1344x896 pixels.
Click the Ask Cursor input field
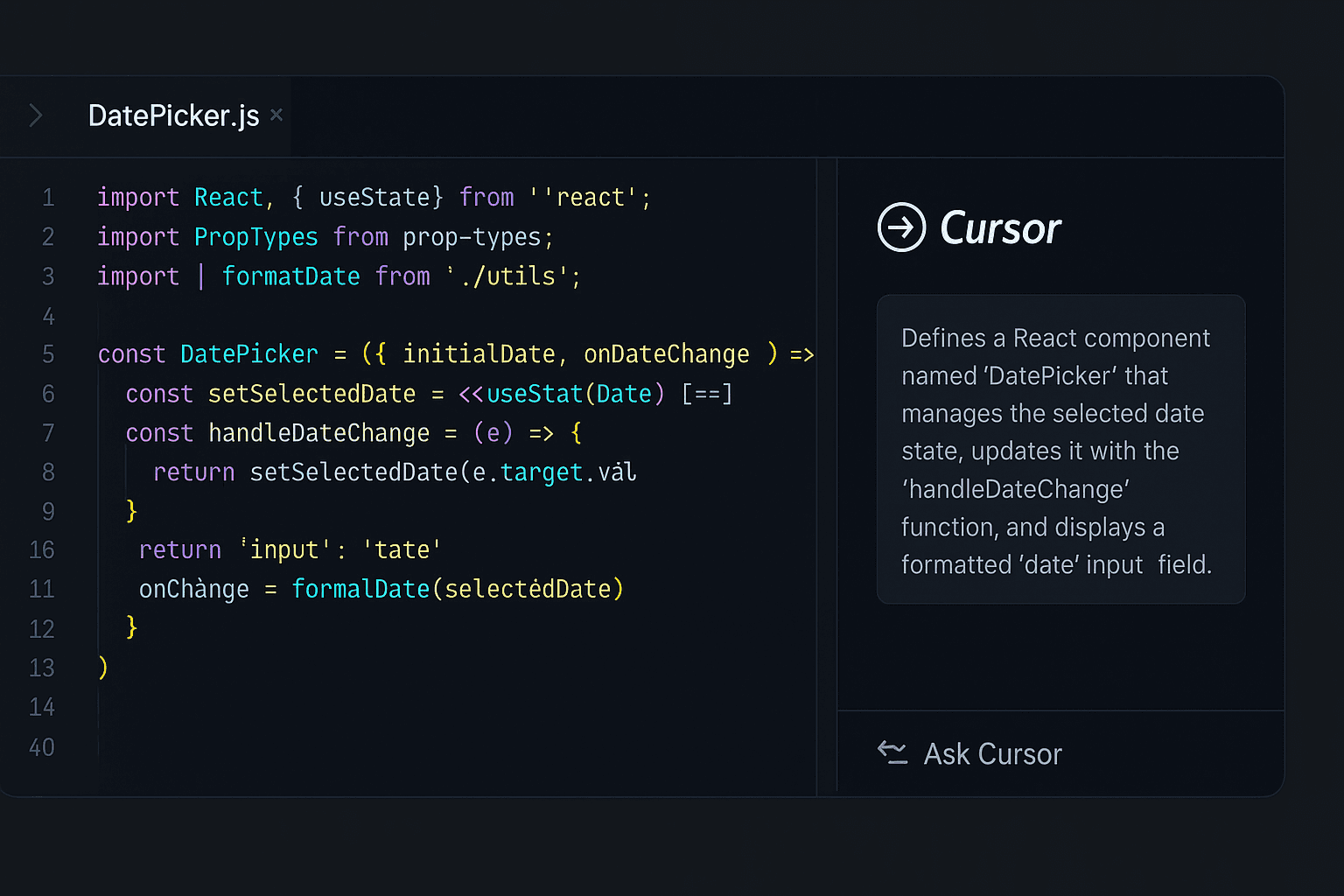pyautogui.click(x=1060, y=753)
